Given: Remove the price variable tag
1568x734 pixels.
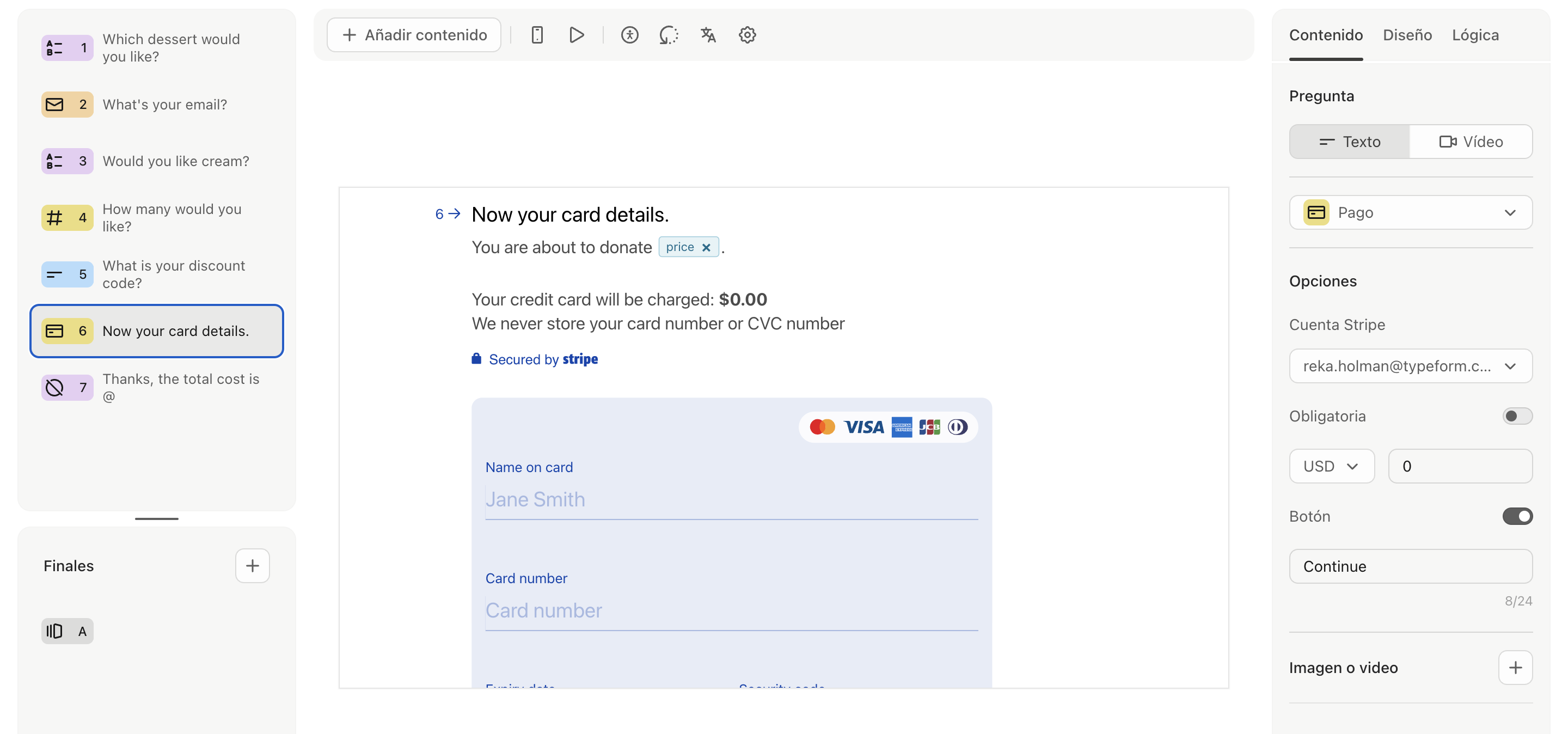Looking at the screenshot, I should click(x=706, y=247).
